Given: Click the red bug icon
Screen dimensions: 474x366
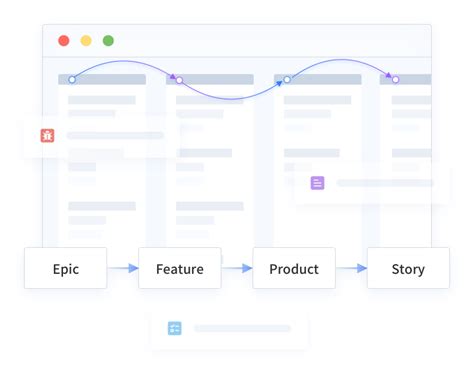Looking at the screenshot, I should [x=47, y=135].
